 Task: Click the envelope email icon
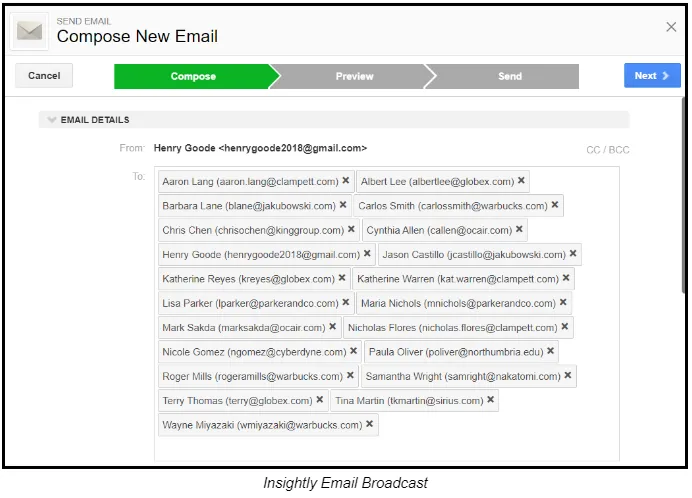coord(29,32)
